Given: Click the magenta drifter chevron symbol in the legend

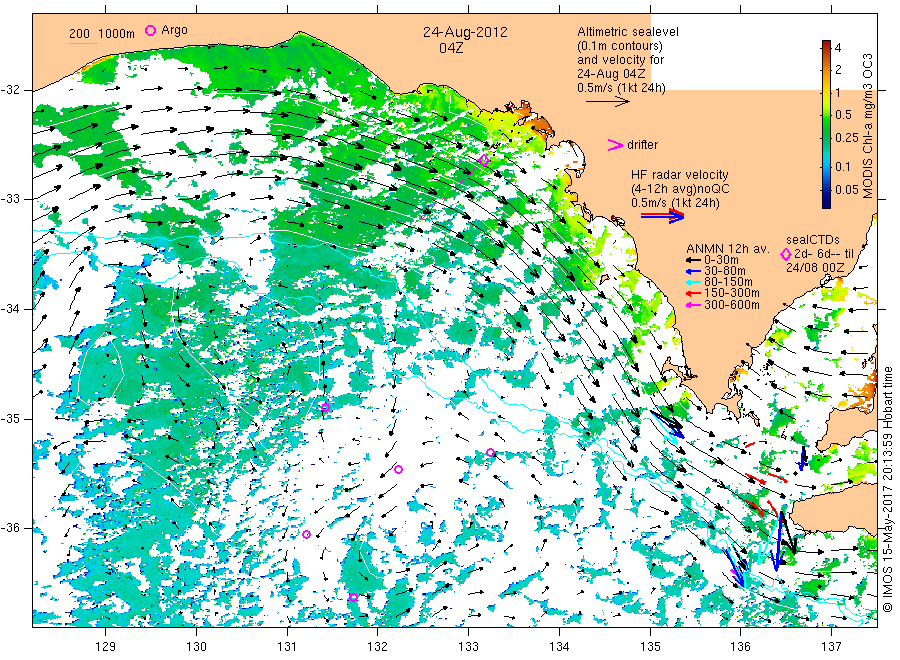Looking at the screenshot, I should click(615, 145).
